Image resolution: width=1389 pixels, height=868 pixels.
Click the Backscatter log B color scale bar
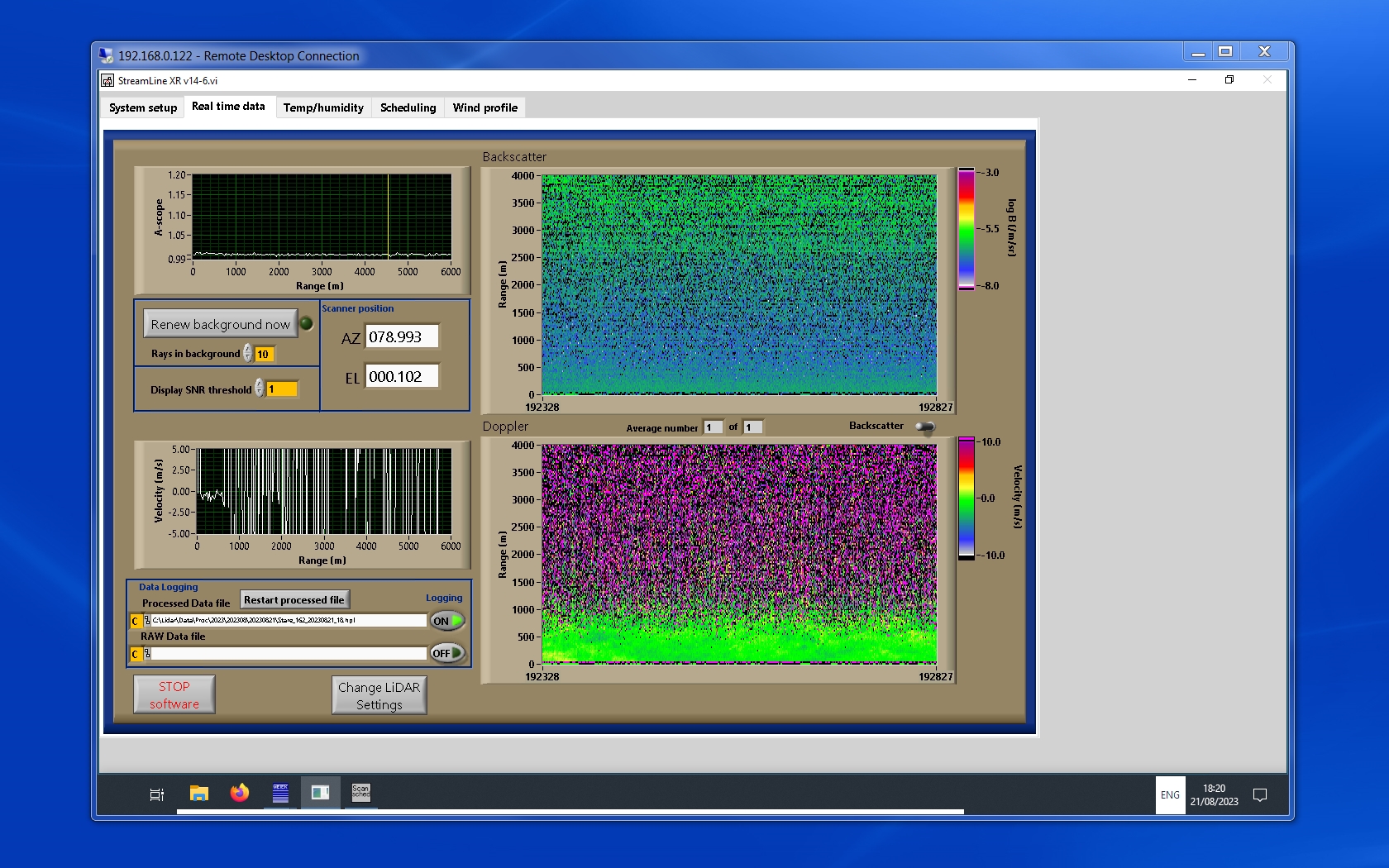tap(966, 229)
